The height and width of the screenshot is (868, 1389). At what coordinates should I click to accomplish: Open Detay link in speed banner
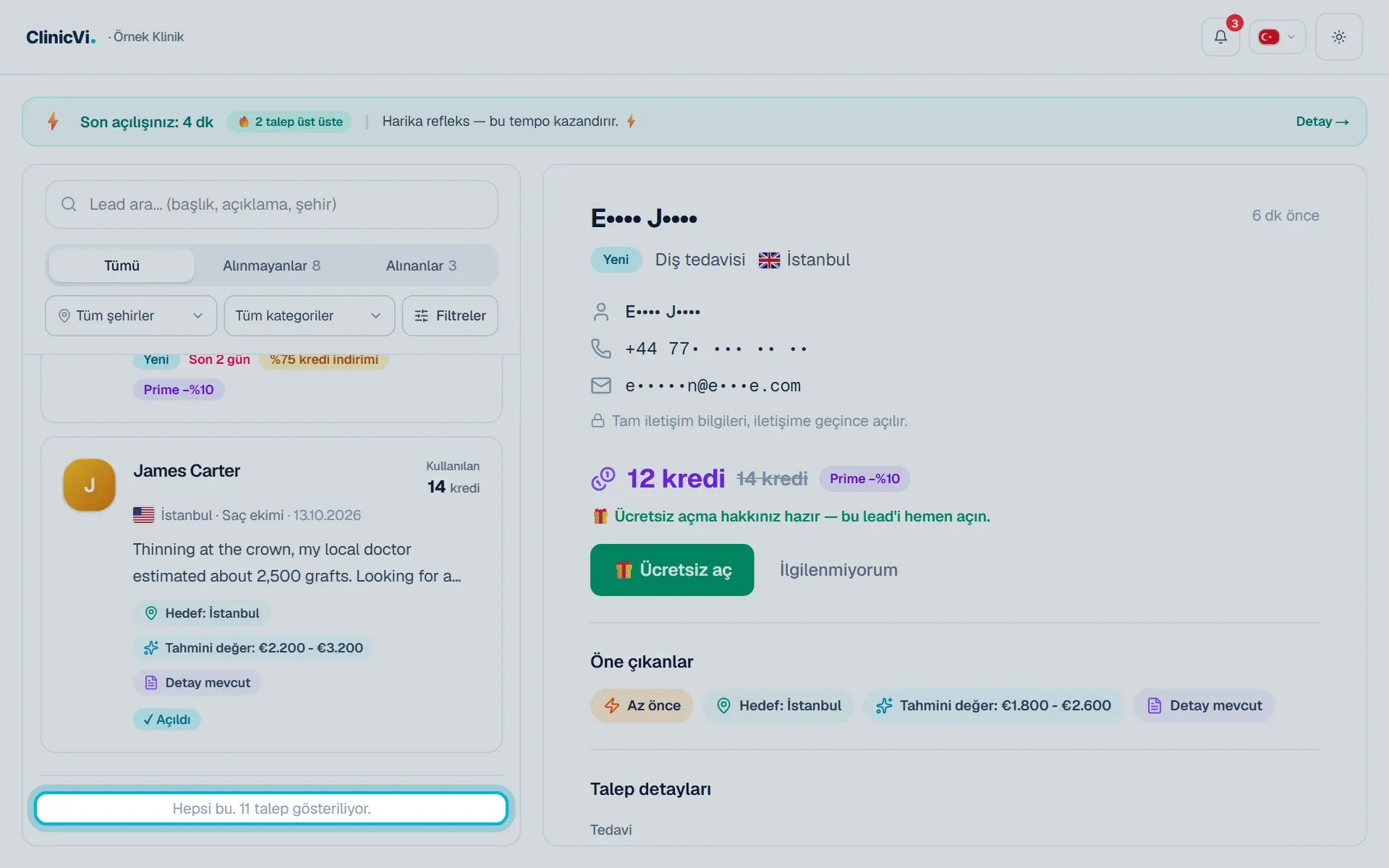pyautogui.click(x=1322, y=122)
